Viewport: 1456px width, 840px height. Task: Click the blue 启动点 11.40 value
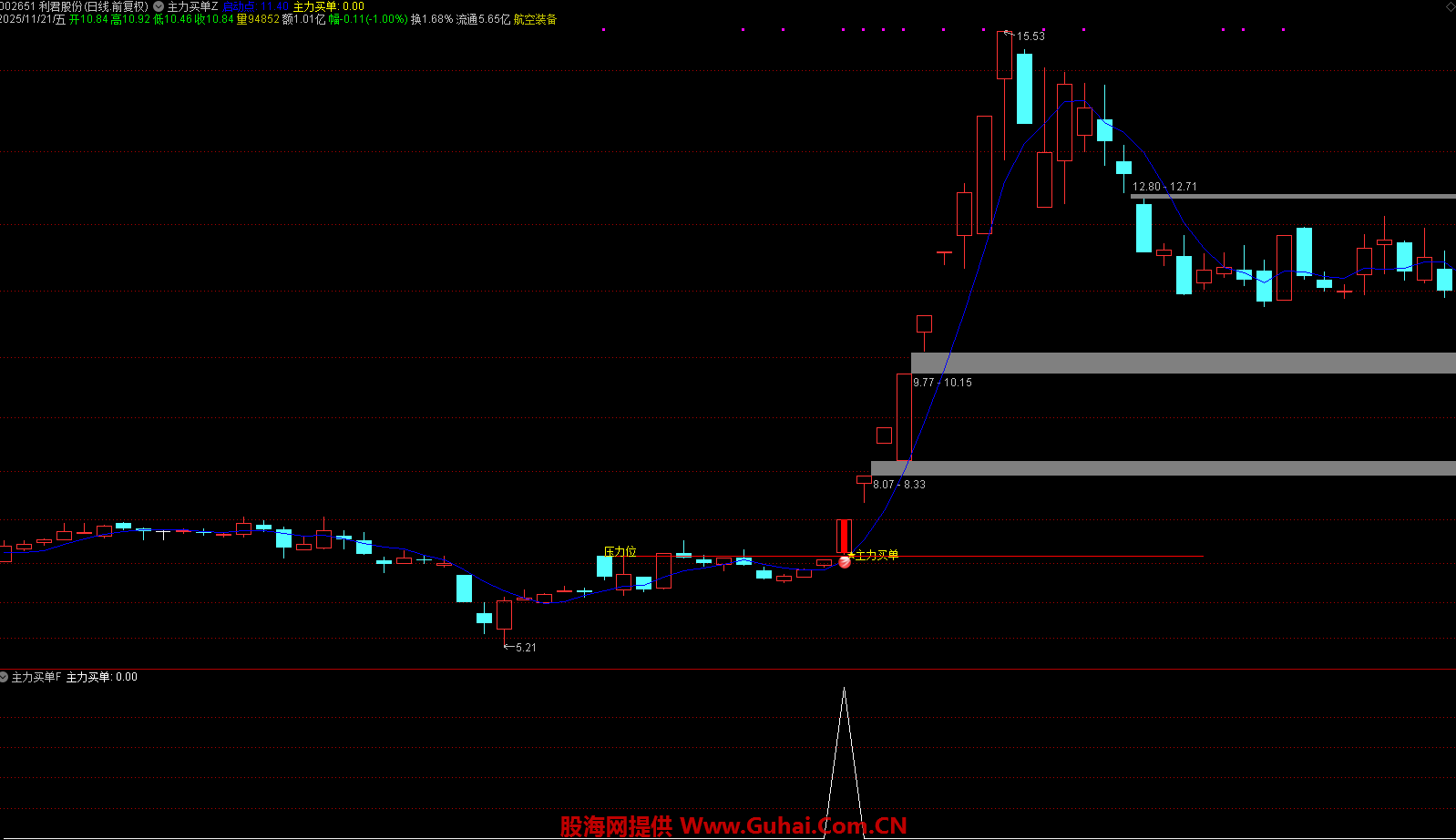point(255,6)
